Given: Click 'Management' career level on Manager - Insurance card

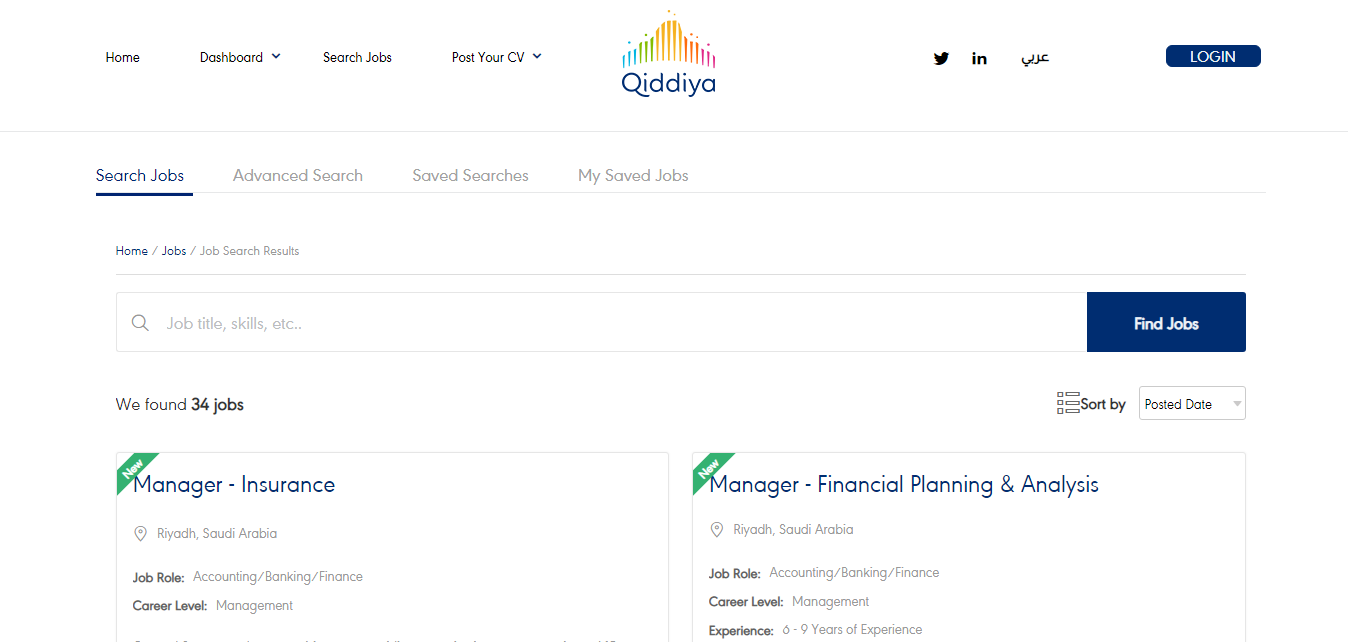Looking at the screenshot, I should click(x=254, y=606).
